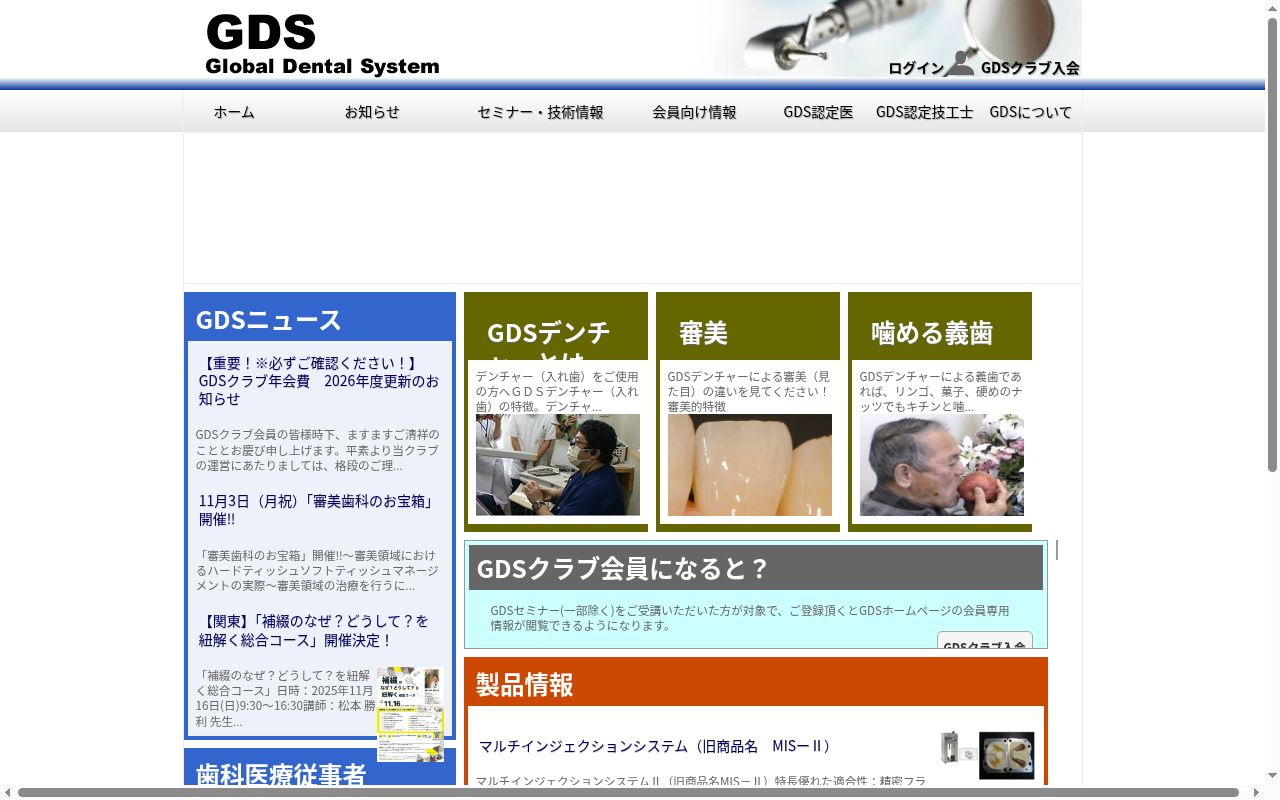The width and height of the screenshot is (1280, 800).
Task: Open the seminar flyer thumbnail in GDSニュース
Action: tap(410, 714)
